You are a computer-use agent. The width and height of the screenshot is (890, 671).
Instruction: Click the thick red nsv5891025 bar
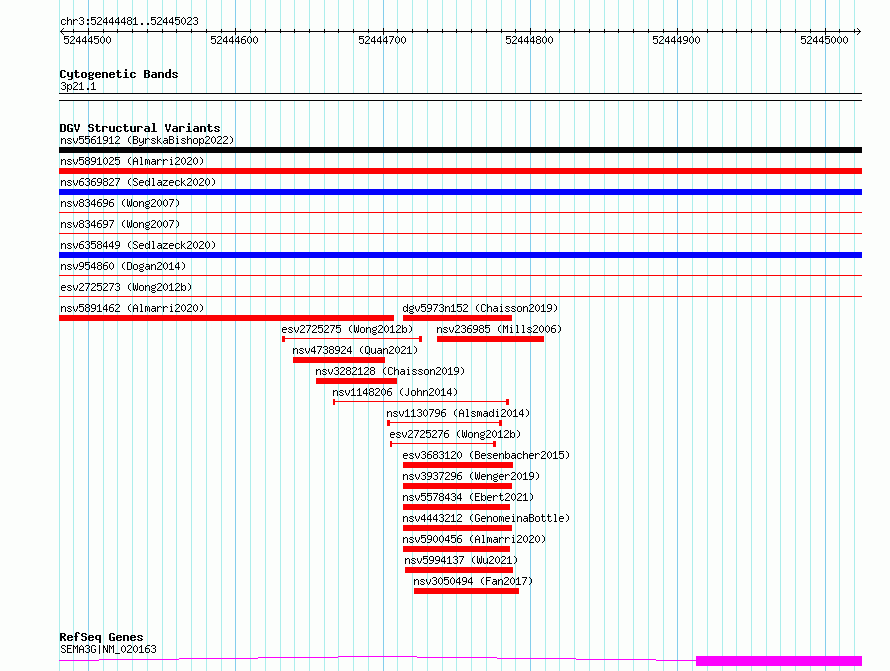pyautogui.click(x=460, y=171)
